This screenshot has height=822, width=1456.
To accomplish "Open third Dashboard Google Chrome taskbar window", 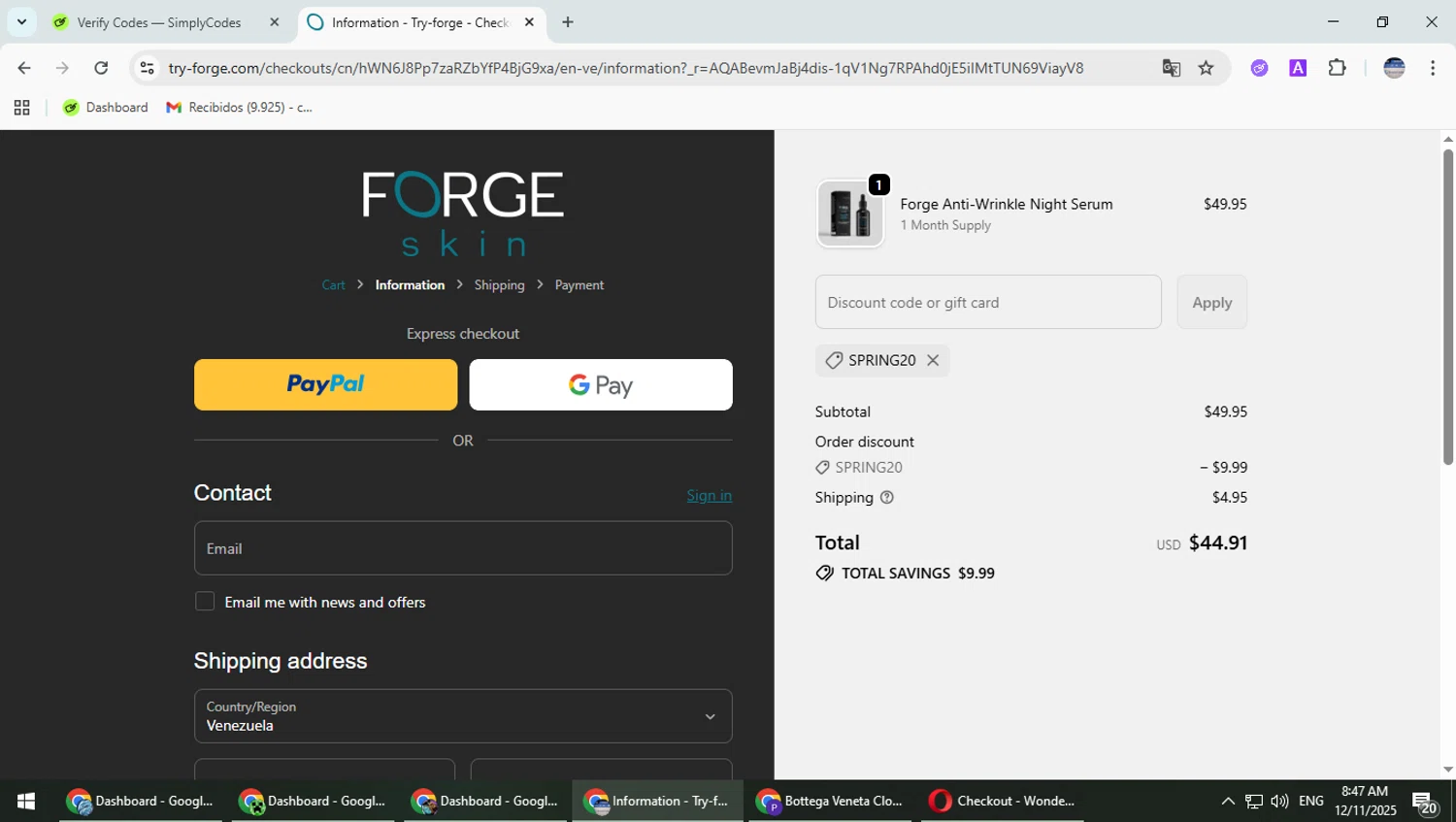I will 485,802.
